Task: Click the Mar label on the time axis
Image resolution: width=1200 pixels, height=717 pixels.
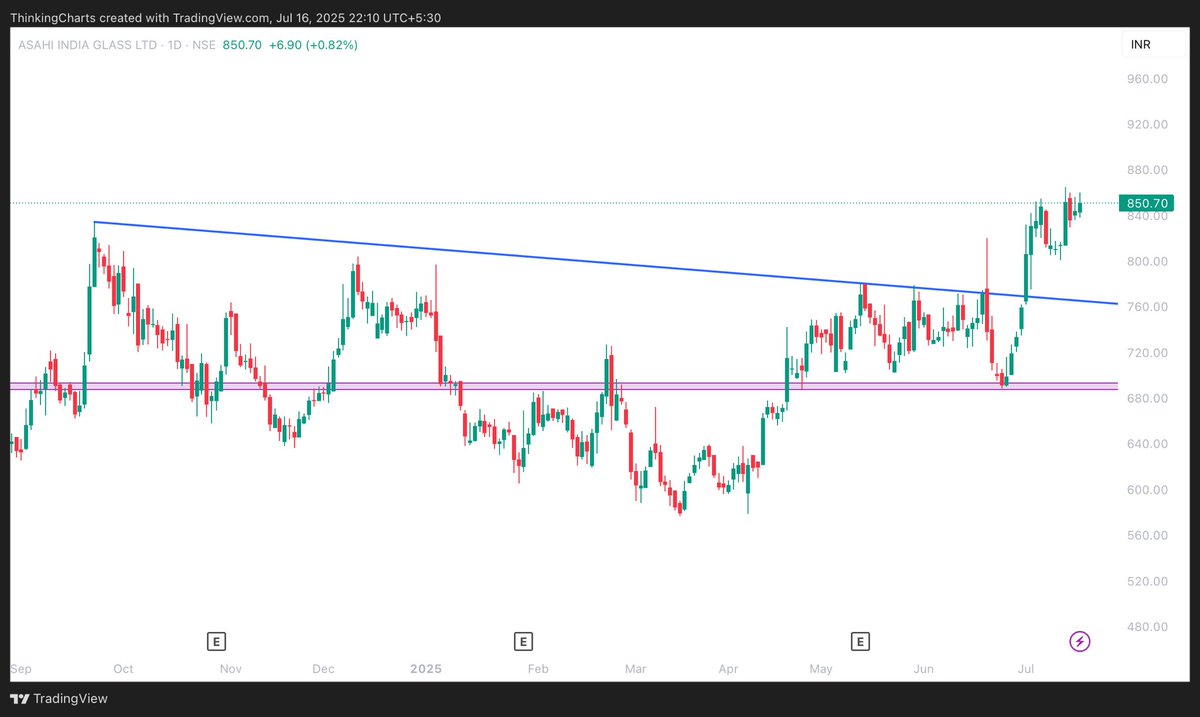Action: pos(635,669)
